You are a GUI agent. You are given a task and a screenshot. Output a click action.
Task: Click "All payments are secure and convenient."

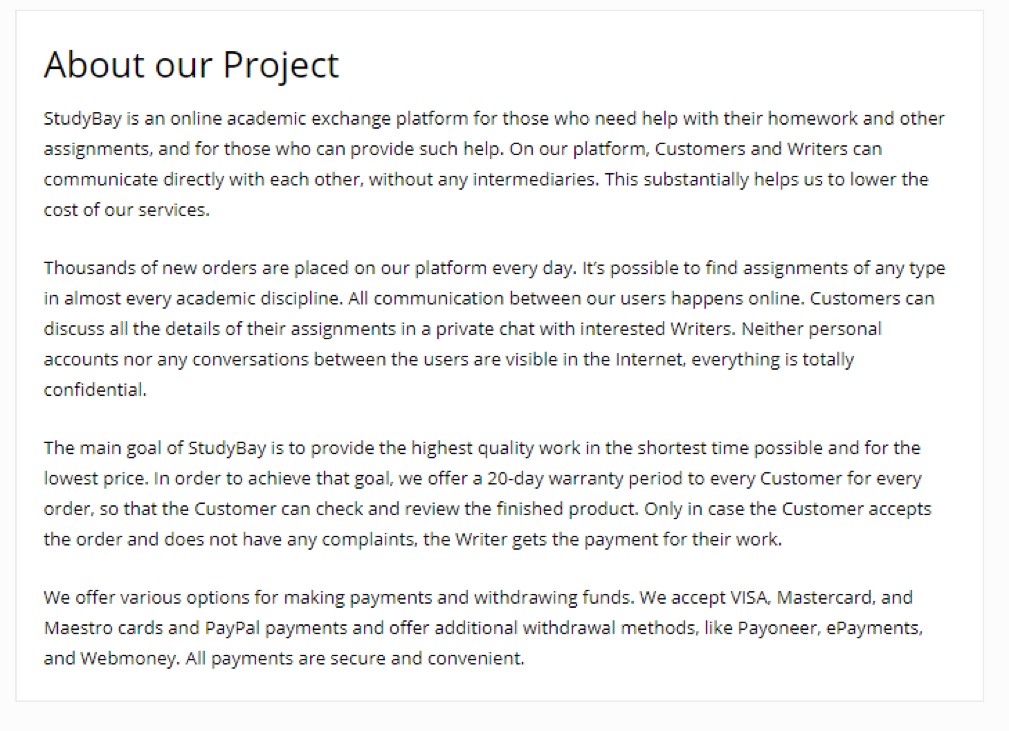click(355, 659)
